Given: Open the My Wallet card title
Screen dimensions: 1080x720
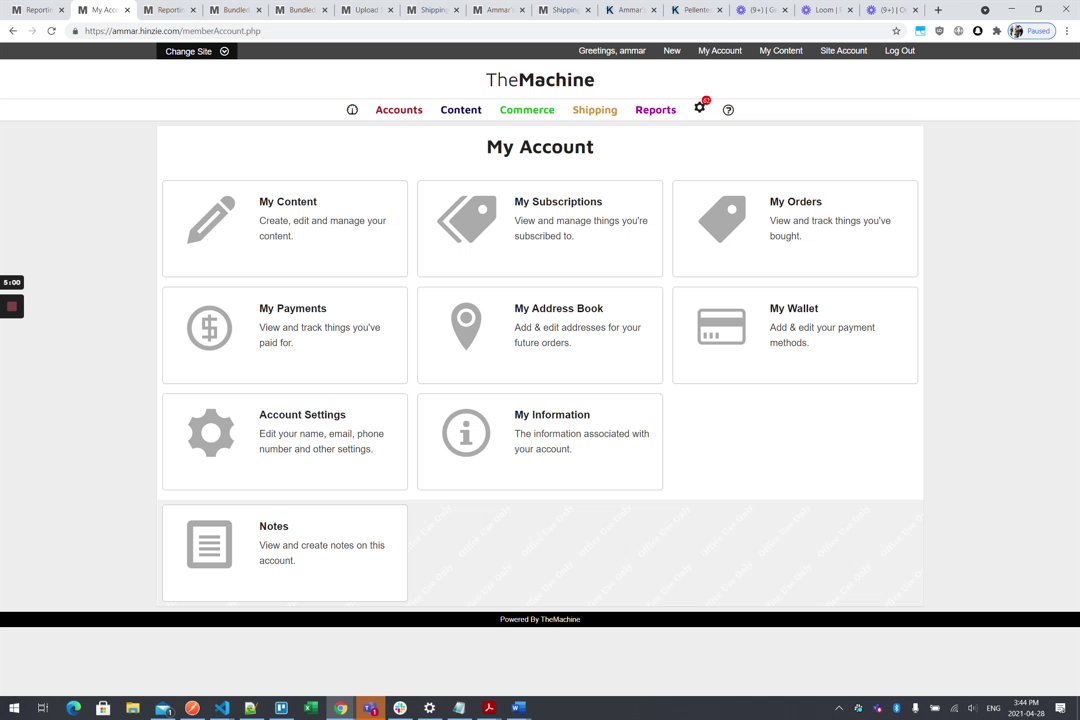Looking at the screenshot, I should (x=793, y=309).
